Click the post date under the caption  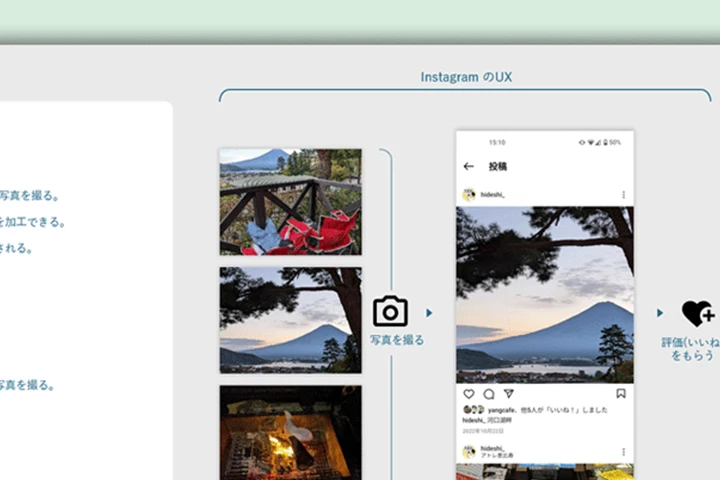click(x=483, y=431)
